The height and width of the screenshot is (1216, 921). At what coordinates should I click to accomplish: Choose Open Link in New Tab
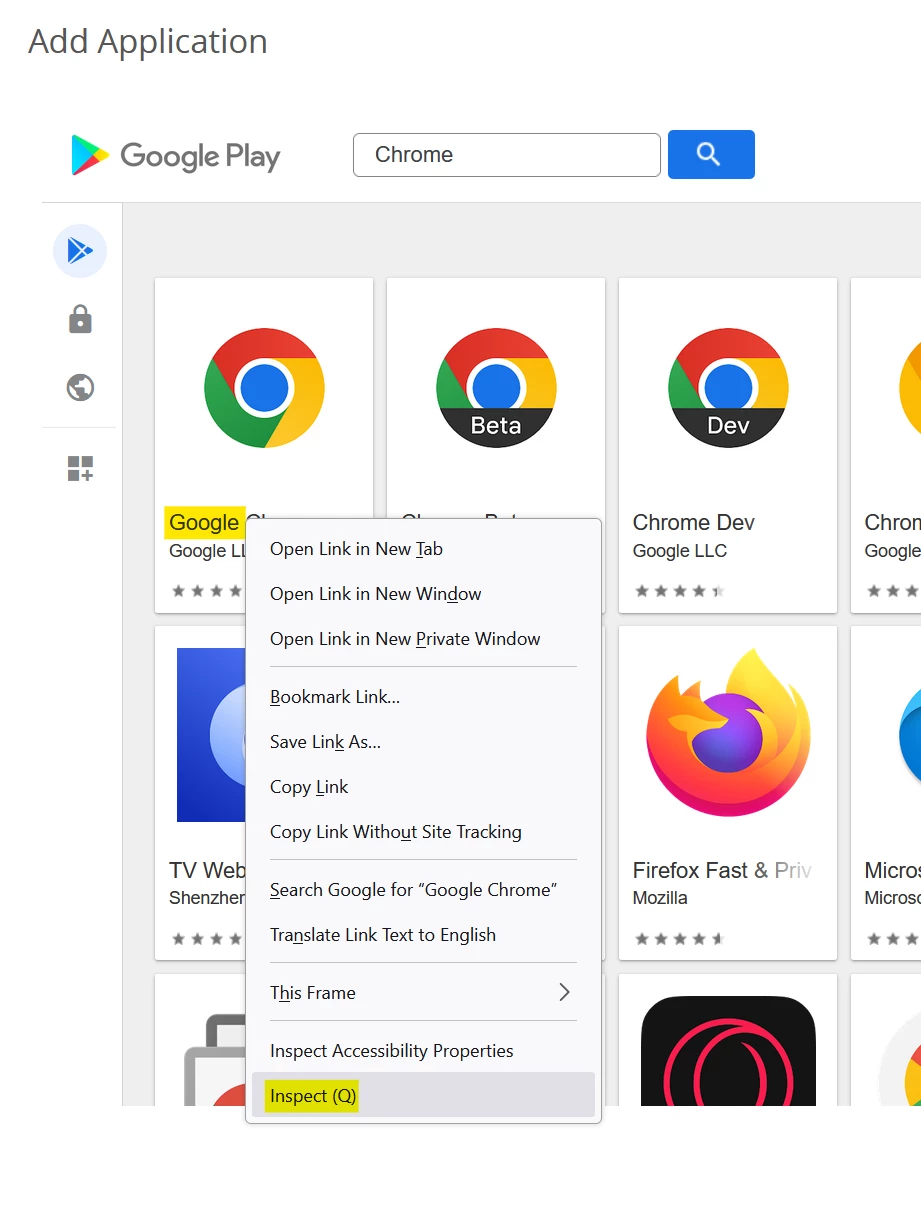(x=423, y=549)
